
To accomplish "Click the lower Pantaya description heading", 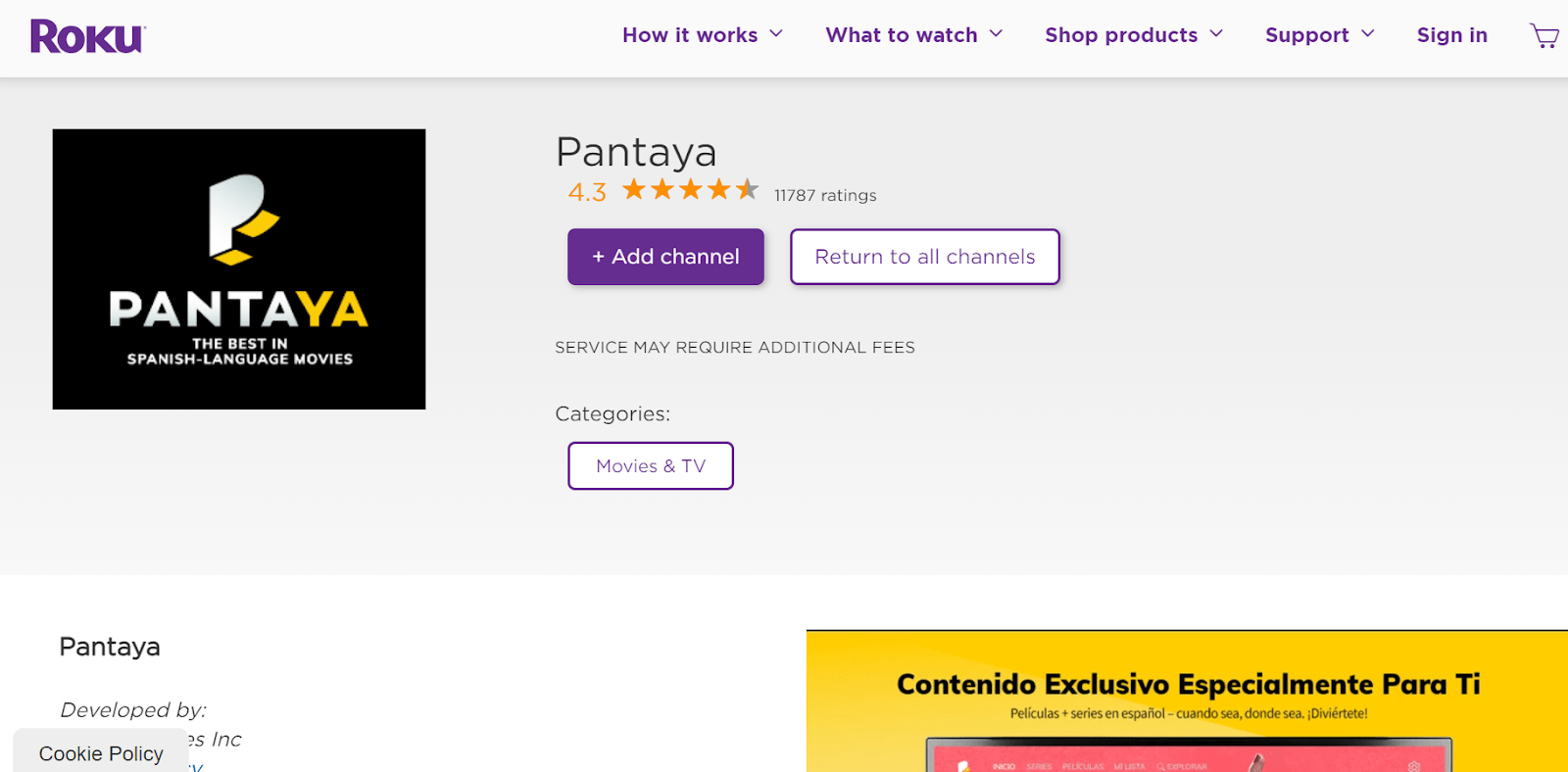I will click(x=110, y=647).
